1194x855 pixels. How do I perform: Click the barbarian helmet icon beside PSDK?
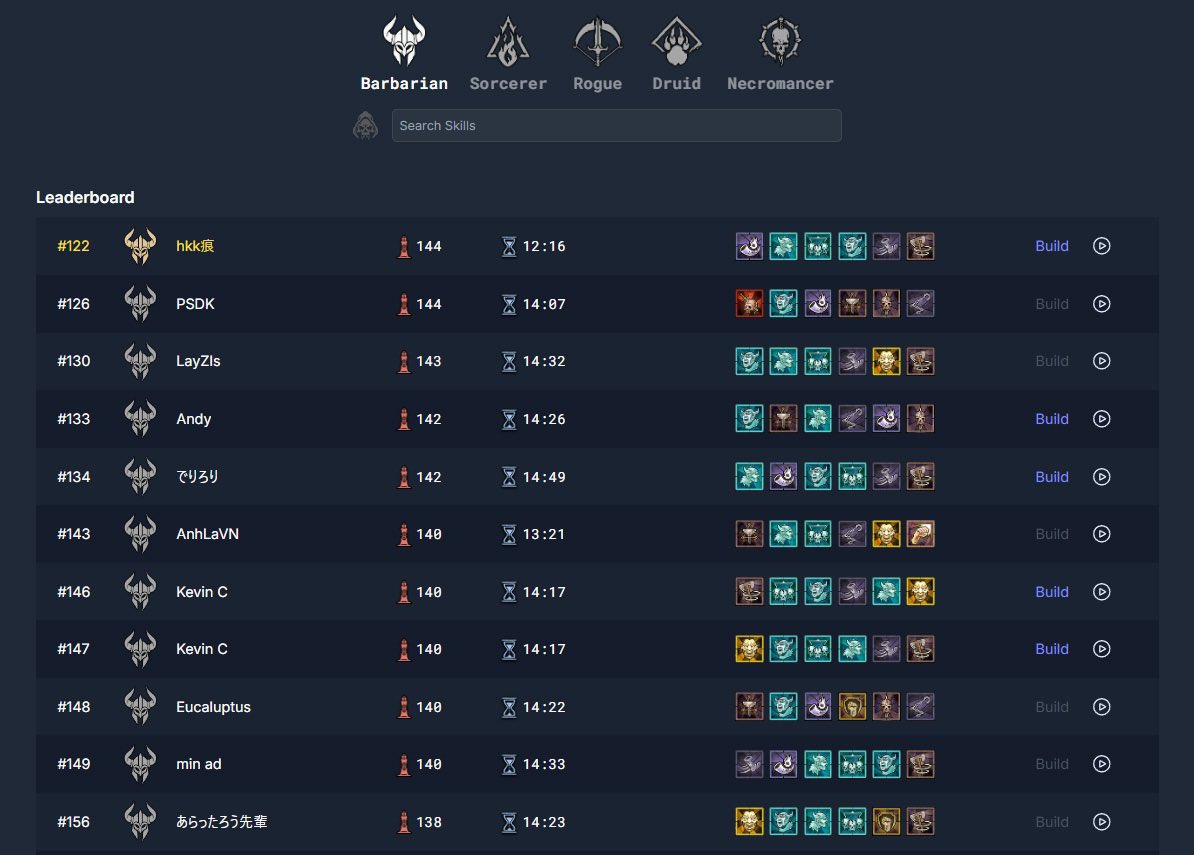[140, 304]
